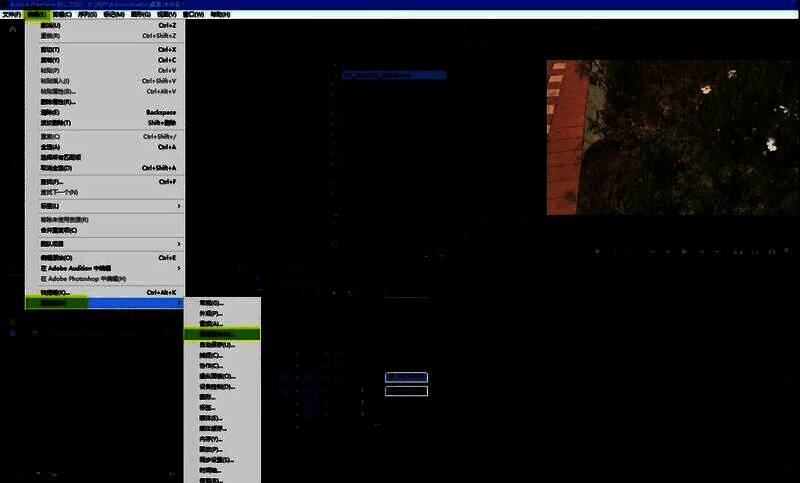Expand the 标签 (Label) submenu arrow
The height and width of the screenshot is (483, 800).
(179, 206)
